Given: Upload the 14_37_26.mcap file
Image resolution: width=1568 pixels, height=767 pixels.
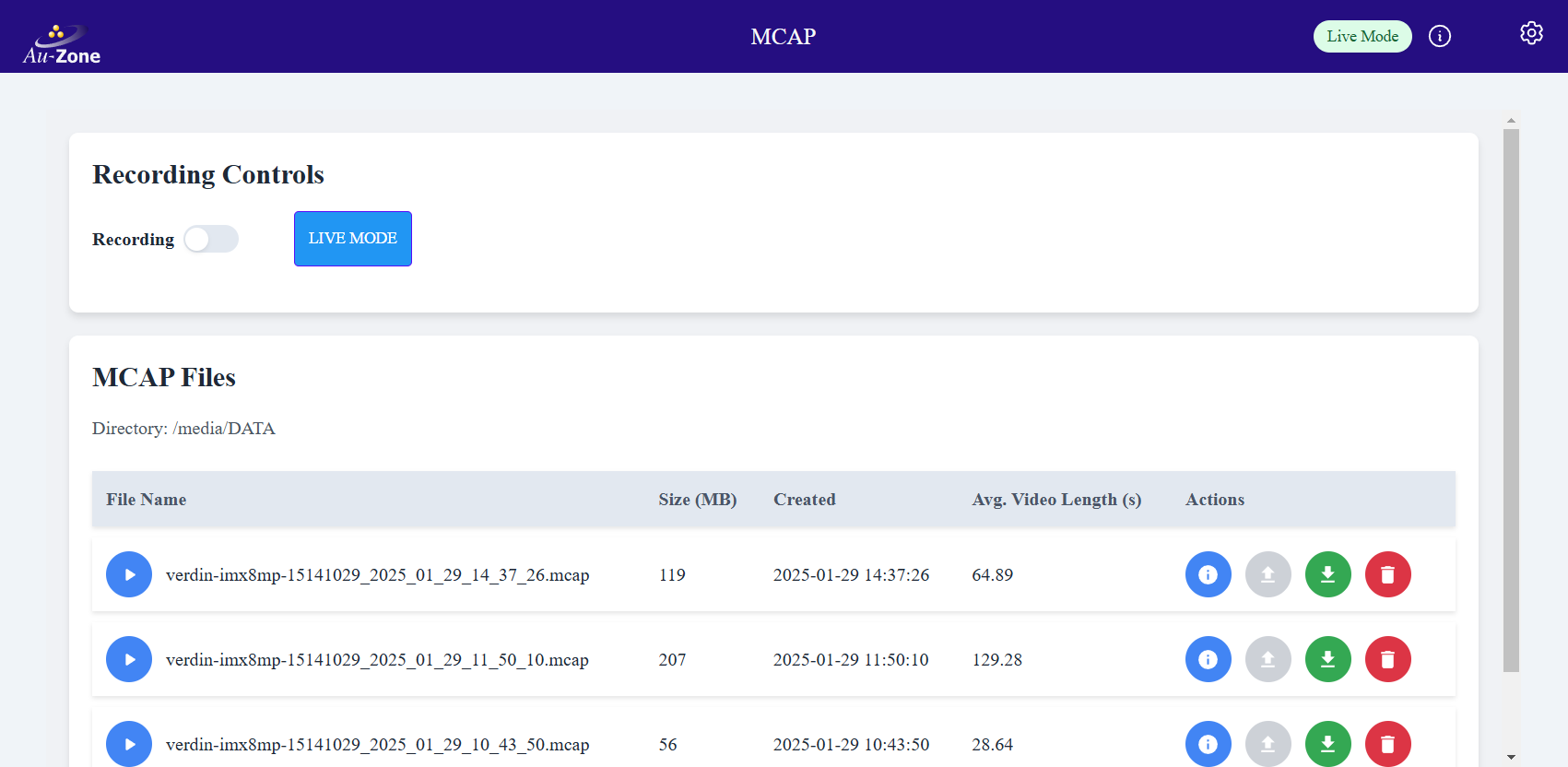Looking at the screenshot, I should tap(1268, 574).
